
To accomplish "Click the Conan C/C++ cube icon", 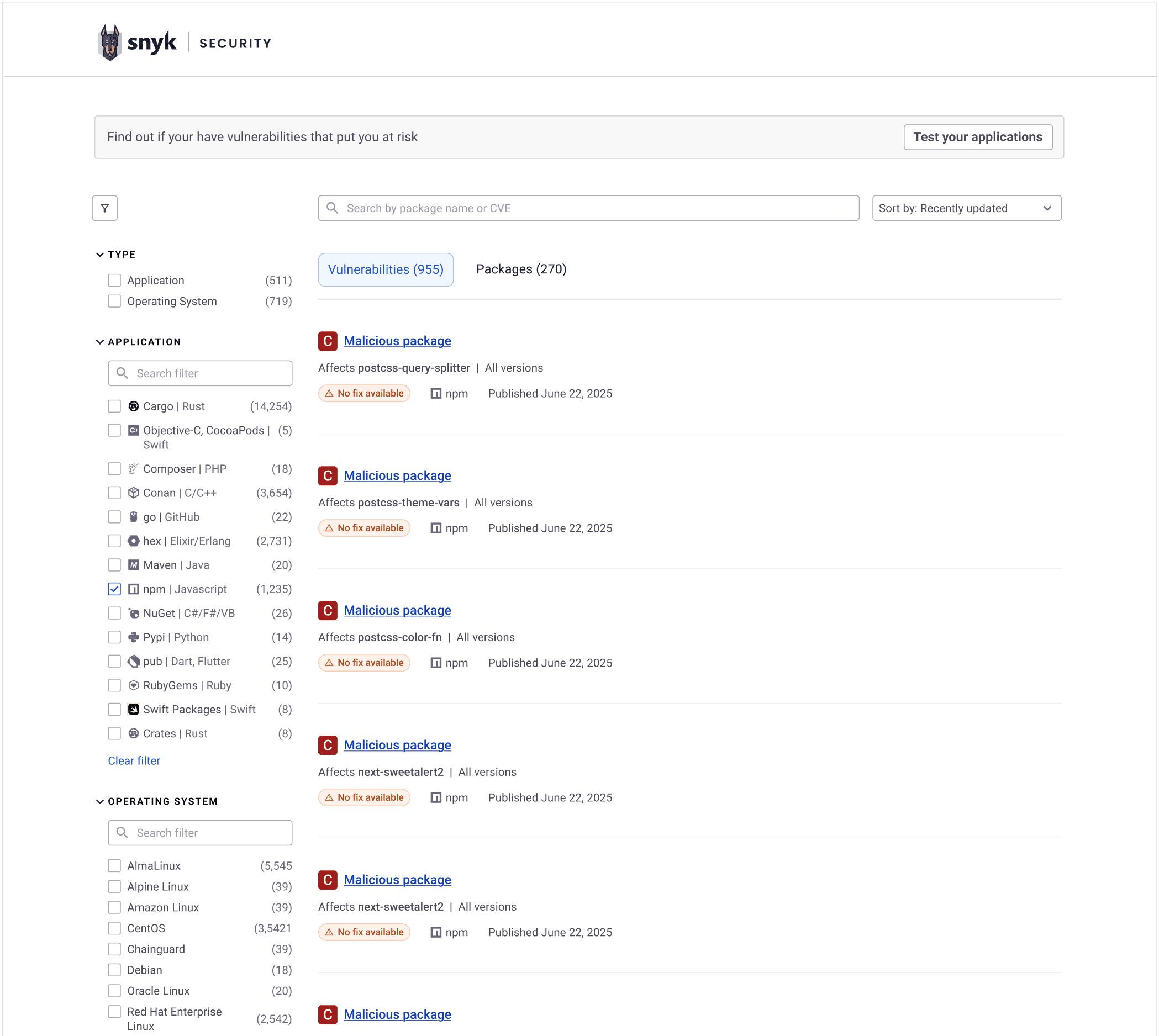I will coord(134,493).
